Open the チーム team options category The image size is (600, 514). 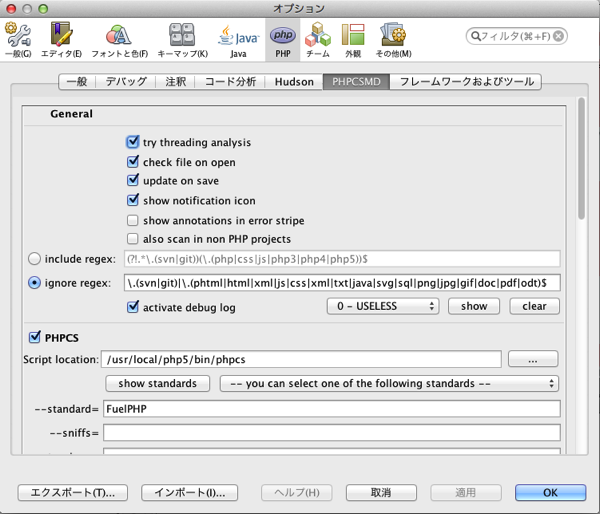coord(318,40)
